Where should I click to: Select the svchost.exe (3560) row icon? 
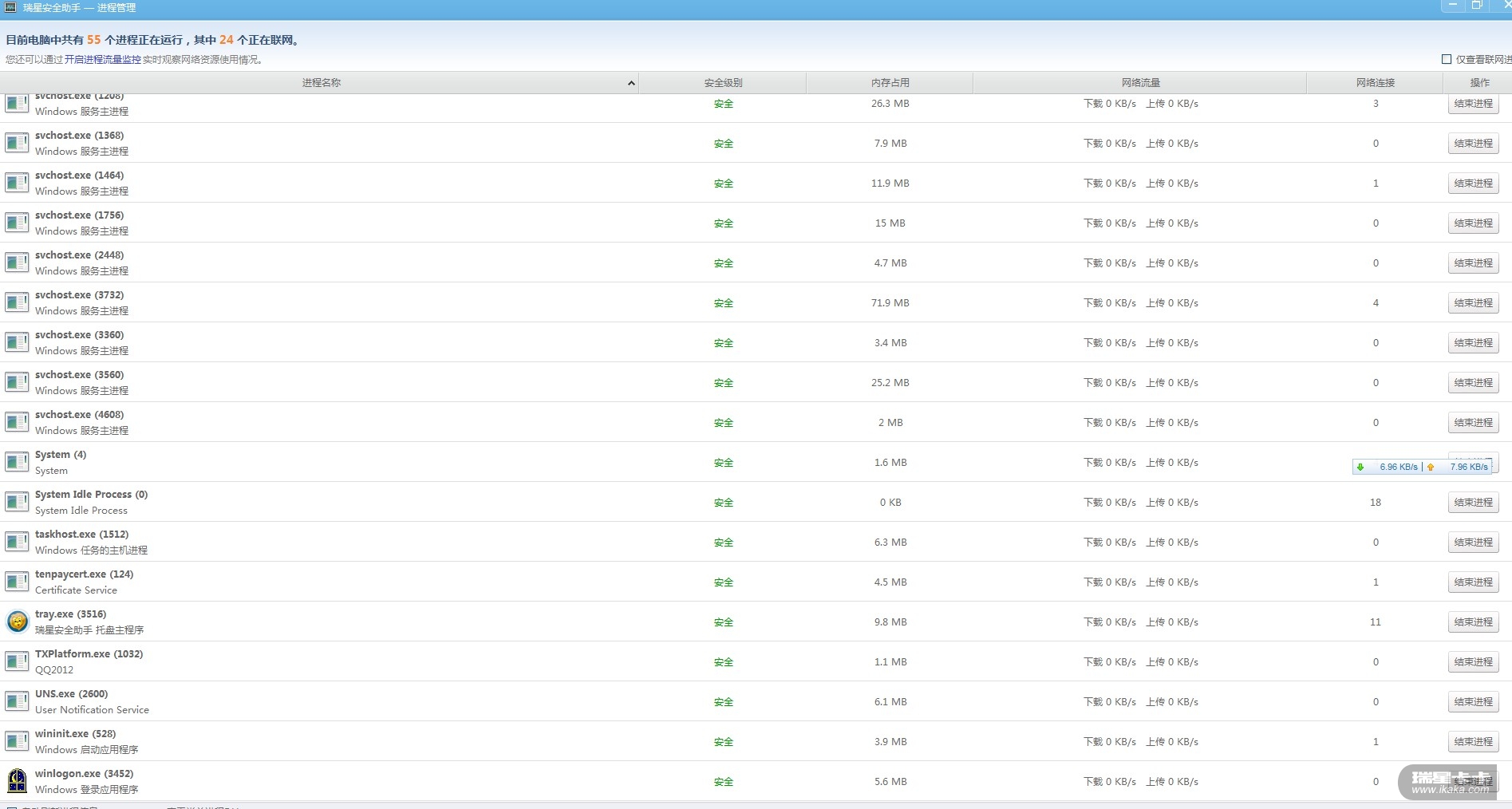(17, 382)
